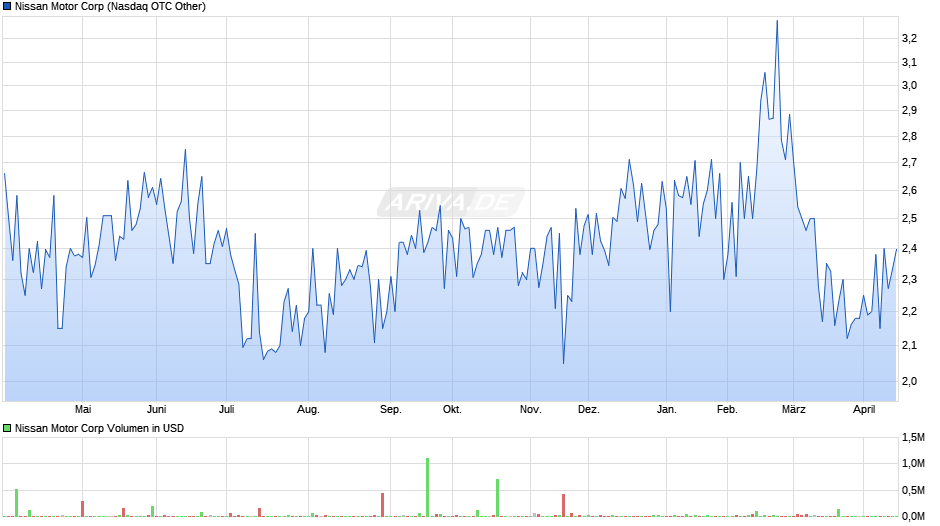Screen dimensions: 940x526
Task: Click the 0,5M volume axis value
Action: [913, 490]
